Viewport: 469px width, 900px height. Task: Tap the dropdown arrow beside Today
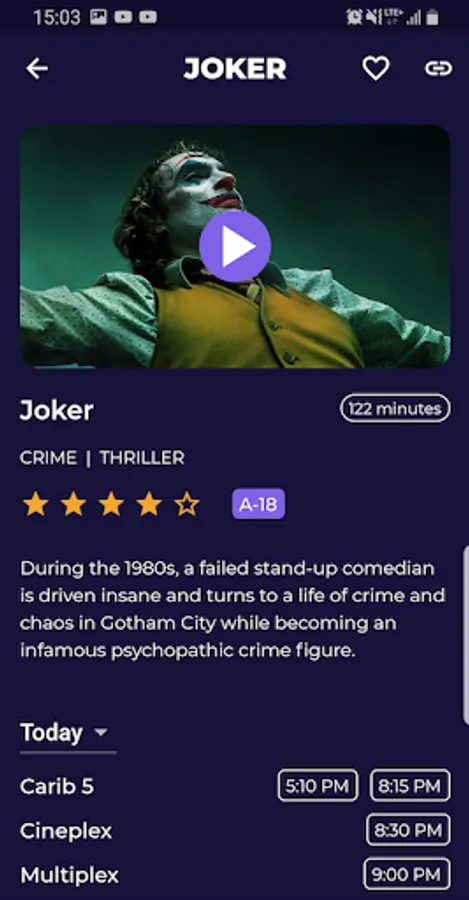101,732
